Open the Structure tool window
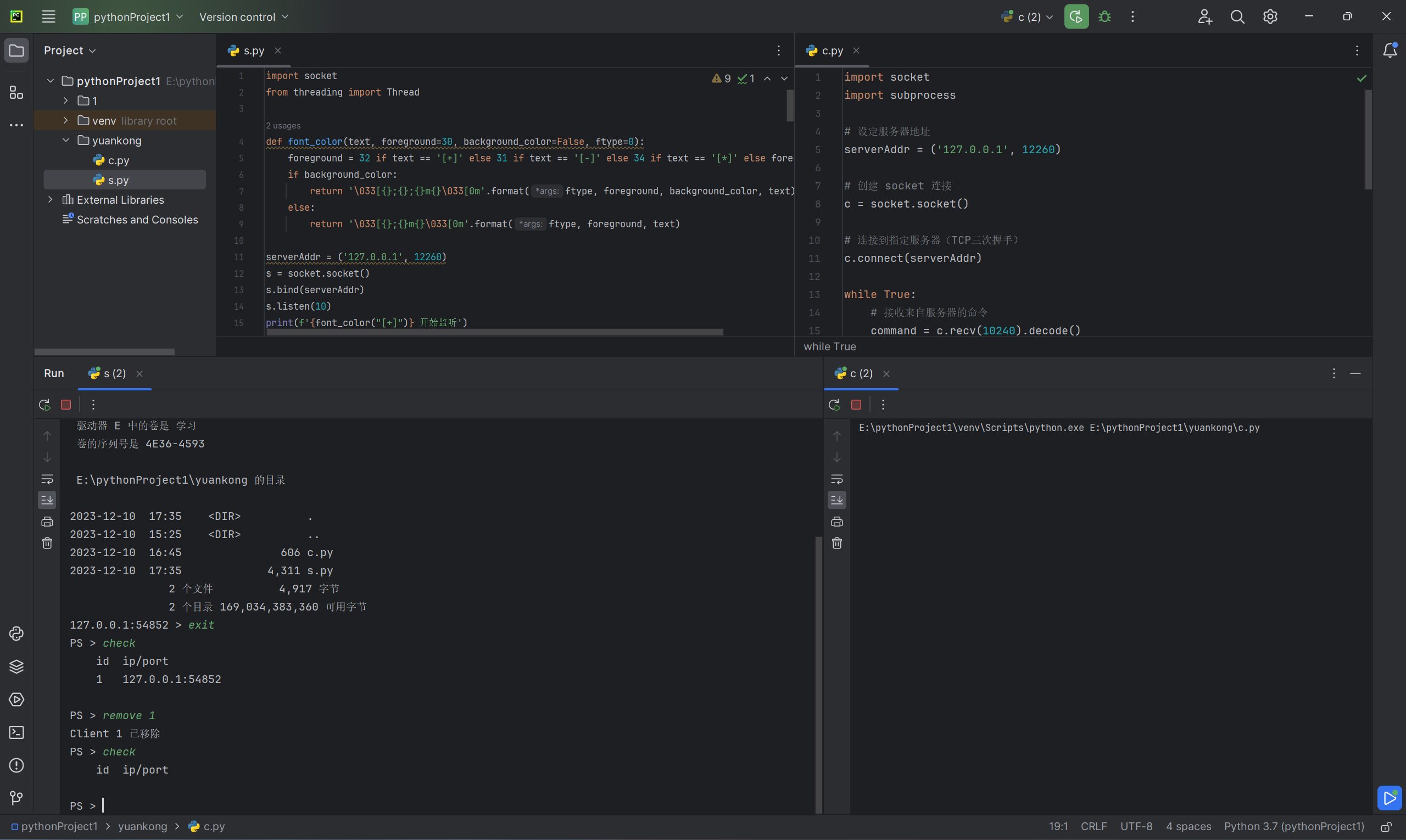Viewport: 1406px width, 840px height. 16,92
